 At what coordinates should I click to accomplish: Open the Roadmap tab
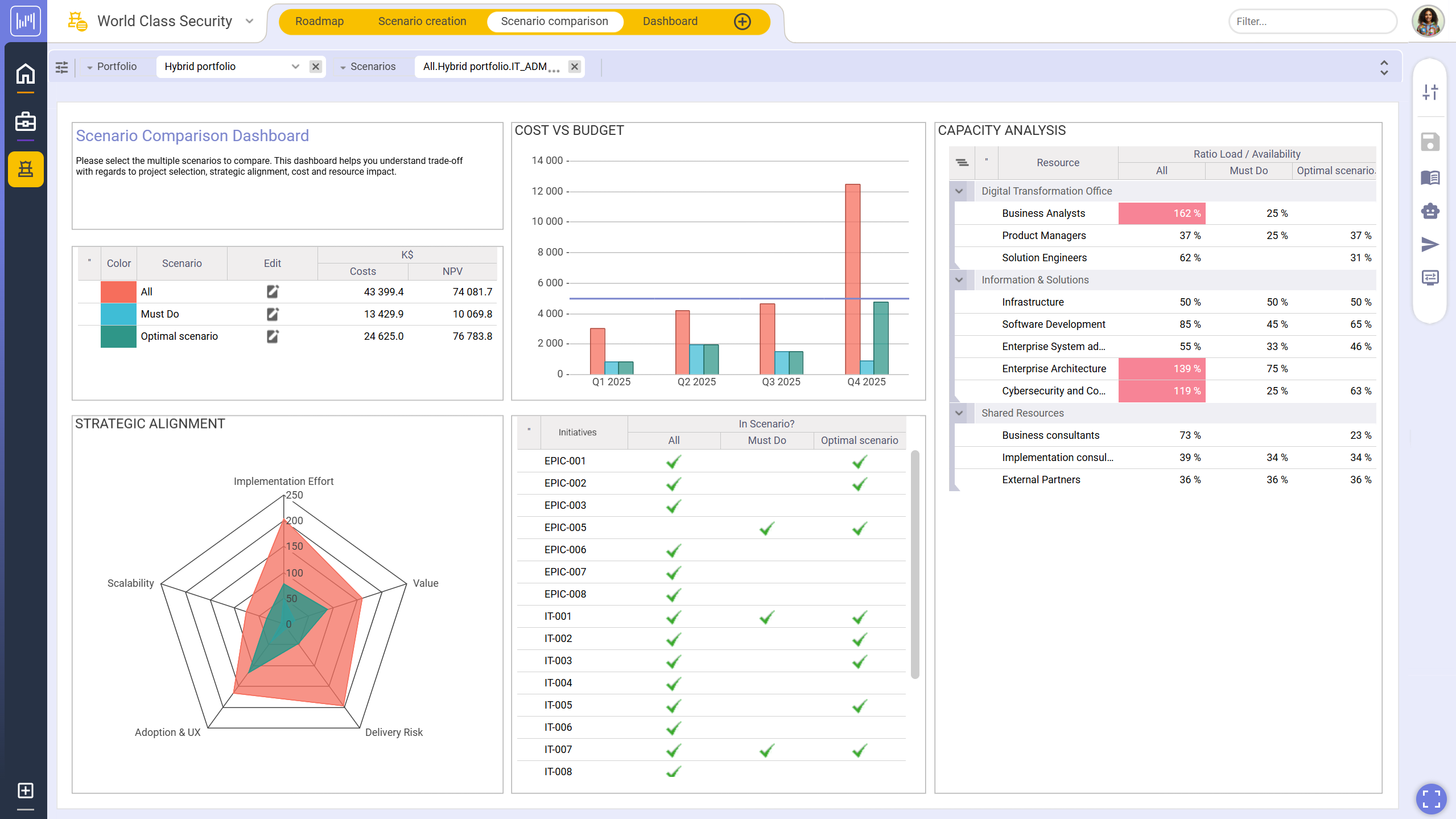319,22
